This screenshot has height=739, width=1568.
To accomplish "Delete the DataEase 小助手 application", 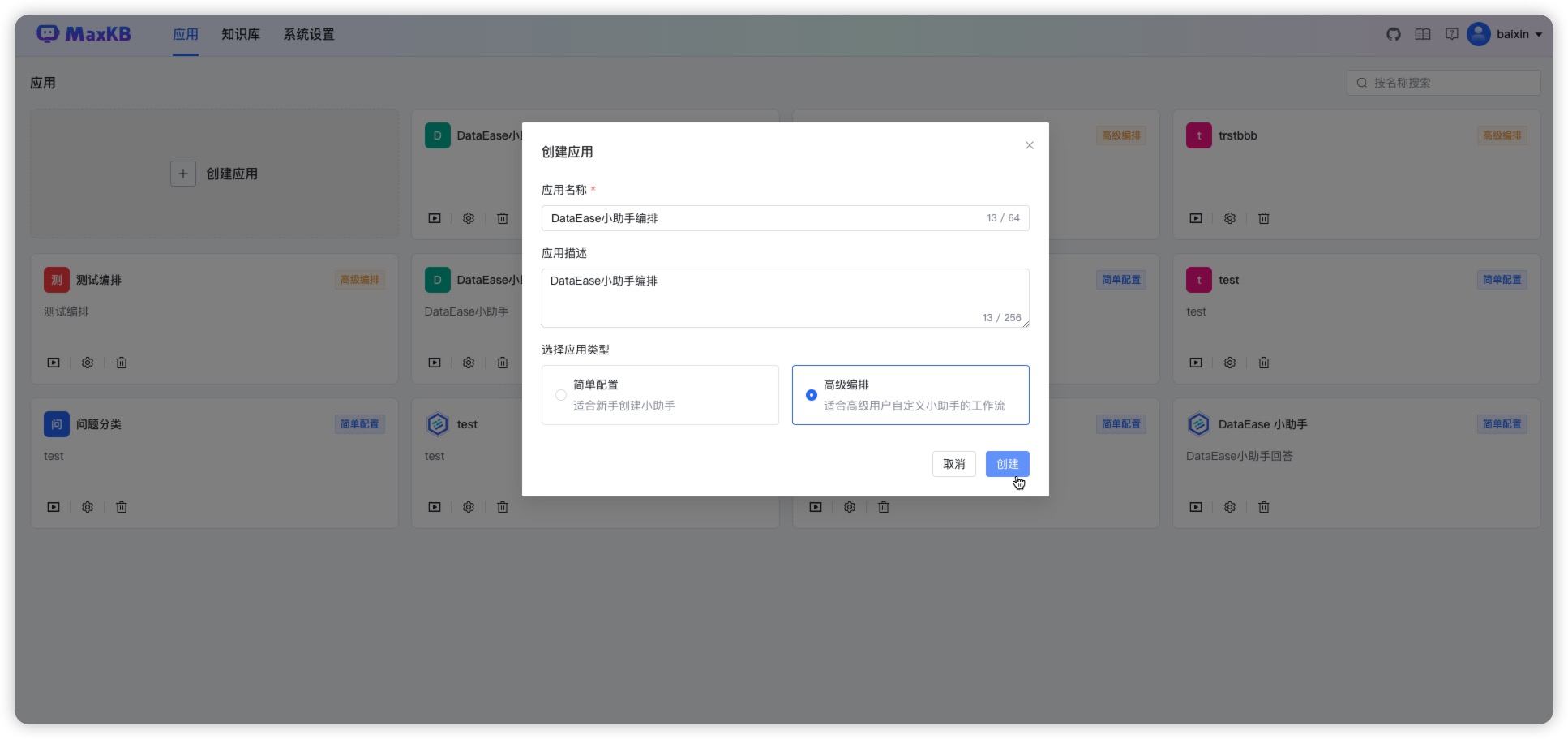I will click(1264, 507).
